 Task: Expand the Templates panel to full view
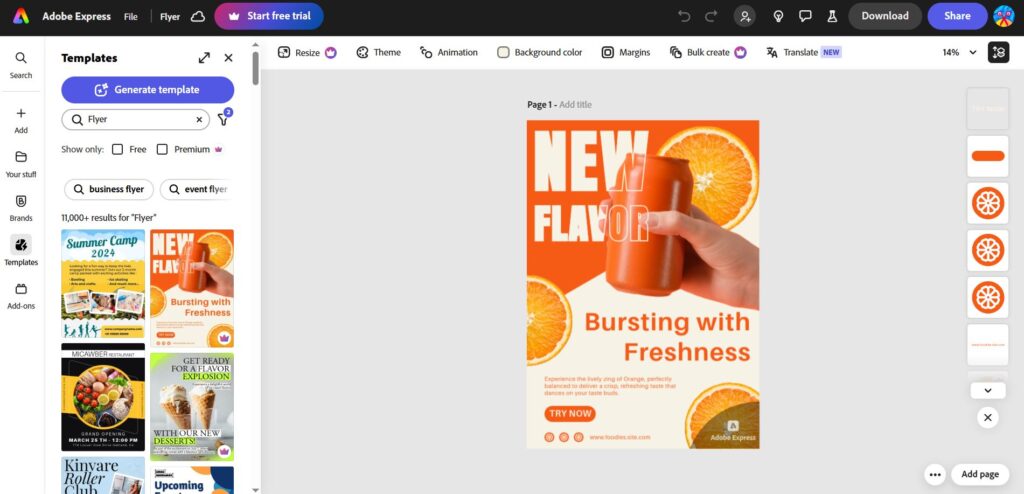(204, 58)
